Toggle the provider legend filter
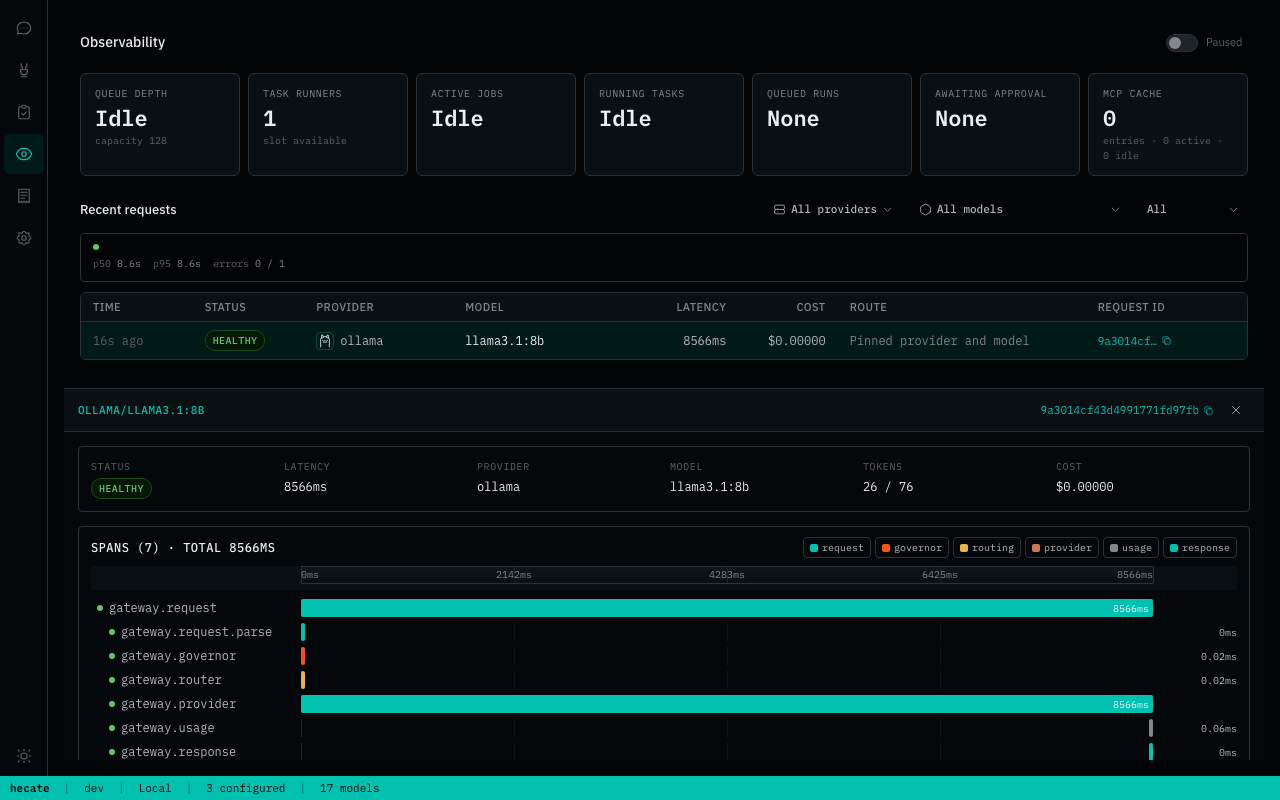The width and height of the screenshot is (1280, 800). (1062, 548)
